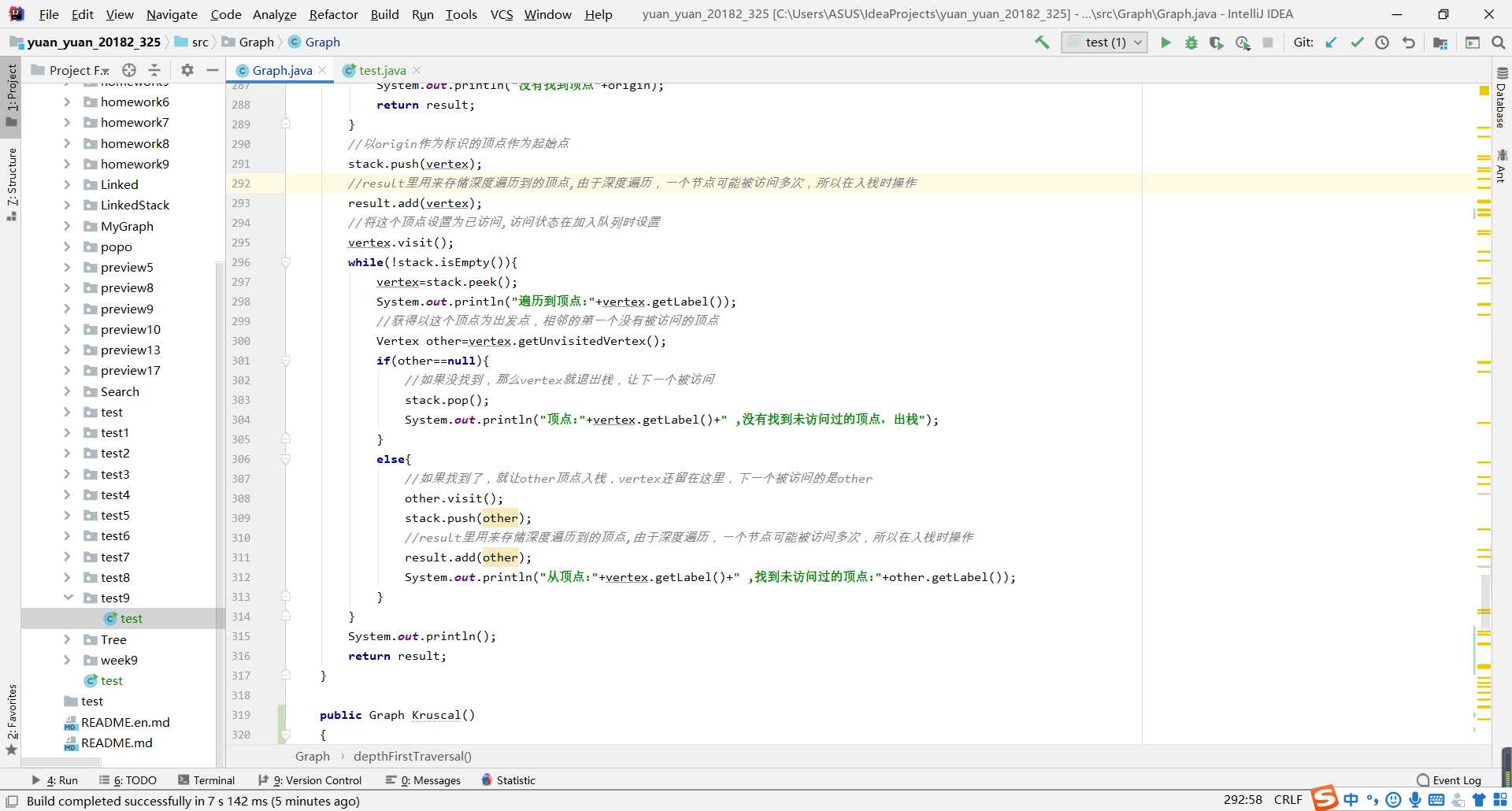Click the yellow inspection indicator at top of gutter

(1484, 91)
